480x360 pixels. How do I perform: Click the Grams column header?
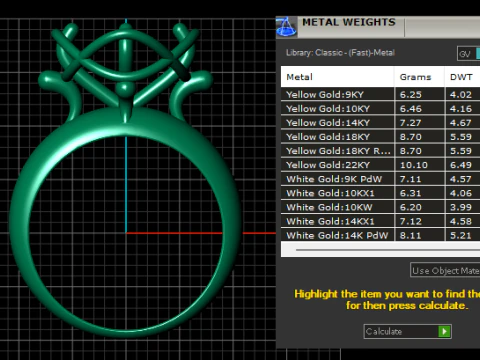[419, 77]
